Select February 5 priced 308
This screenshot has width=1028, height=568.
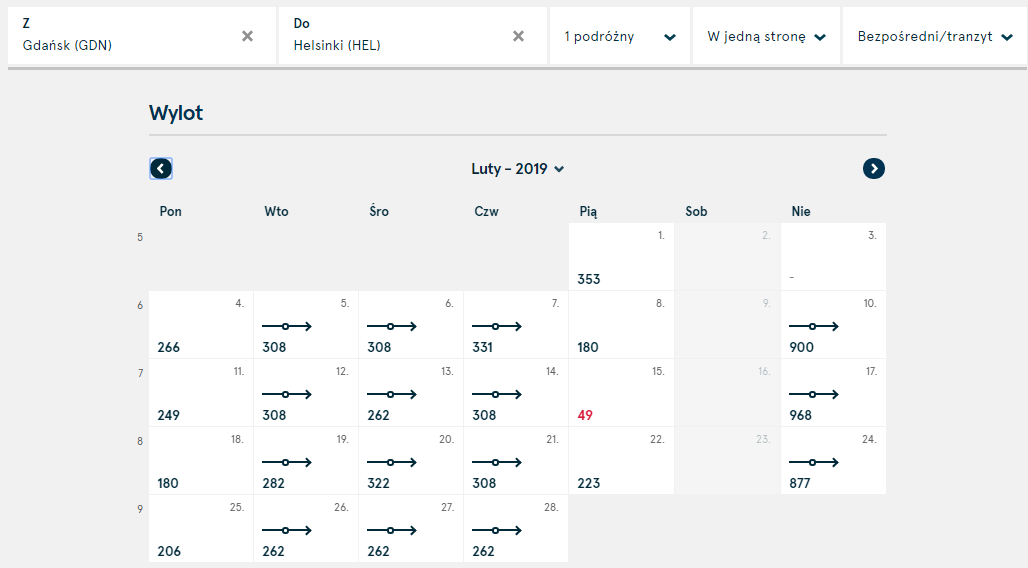tap(306, 325)
